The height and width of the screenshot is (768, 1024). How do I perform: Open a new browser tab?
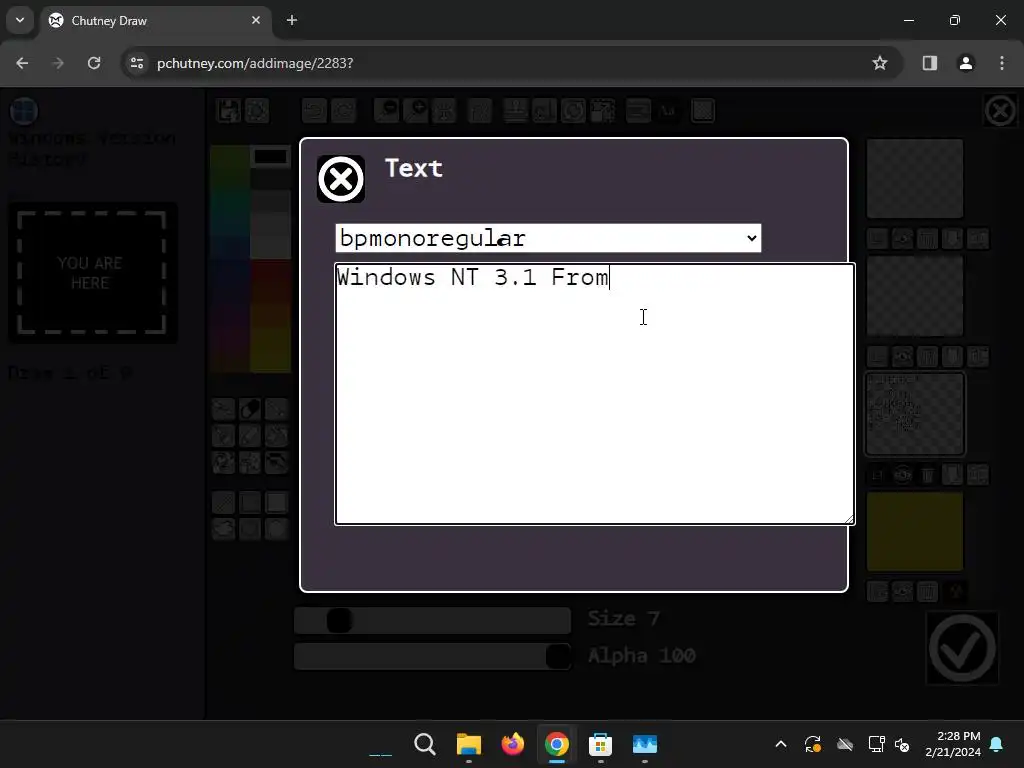(292, 20)
